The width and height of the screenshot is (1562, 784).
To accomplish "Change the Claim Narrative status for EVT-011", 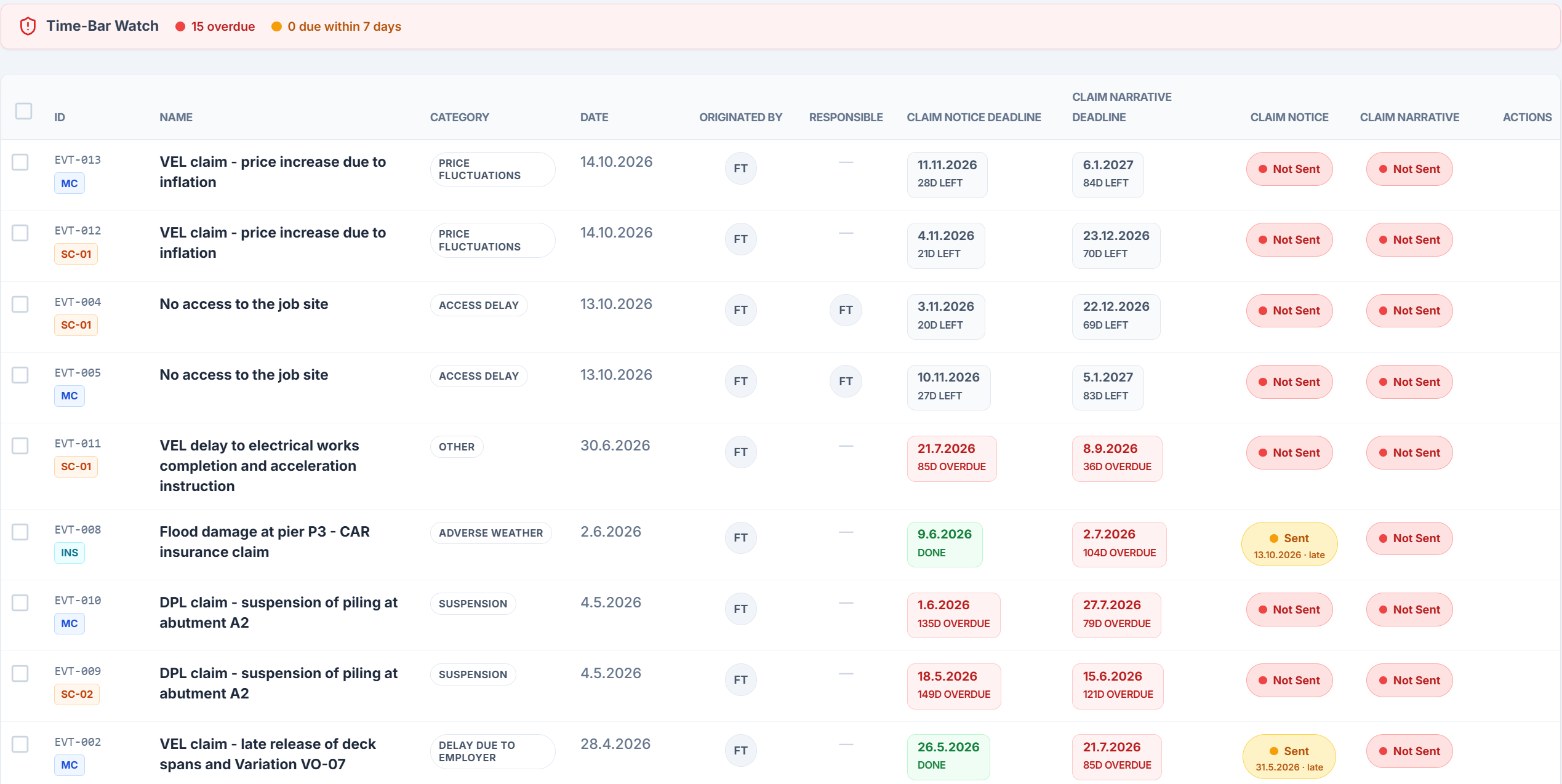I will tap(1409, 453).
